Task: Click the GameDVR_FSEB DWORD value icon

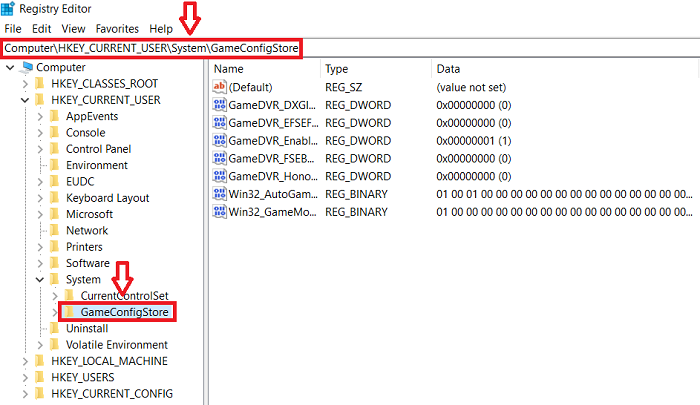Action: (x=219, y=158)
